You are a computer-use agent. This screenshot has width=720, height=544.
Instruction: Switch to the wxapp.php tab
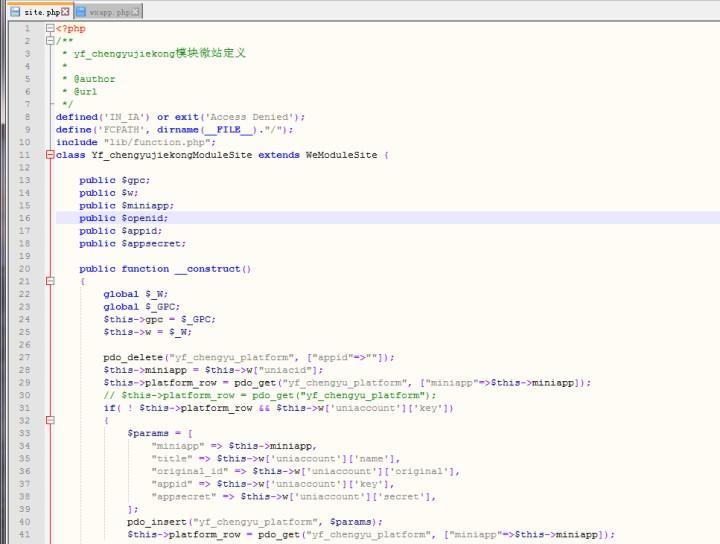click(109, 12)
